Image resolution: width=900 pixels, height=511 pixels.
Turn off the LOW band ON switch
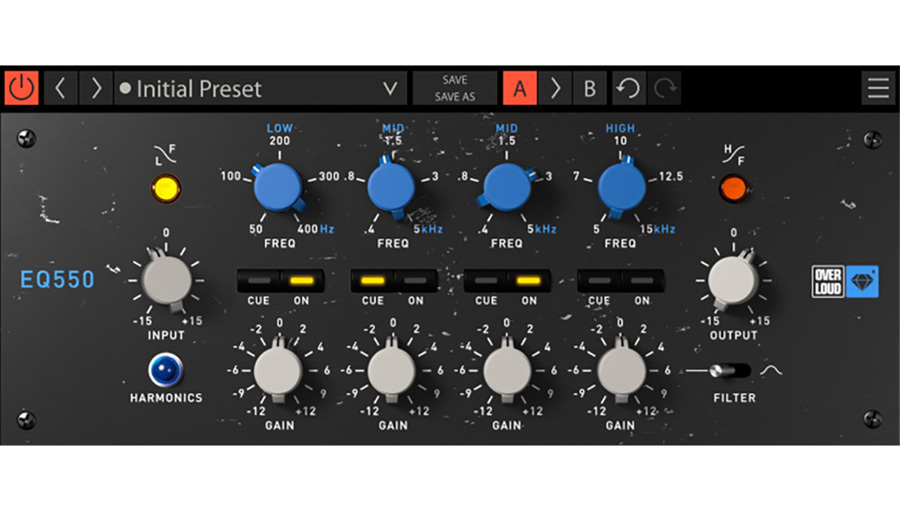[x=302, y=281]
